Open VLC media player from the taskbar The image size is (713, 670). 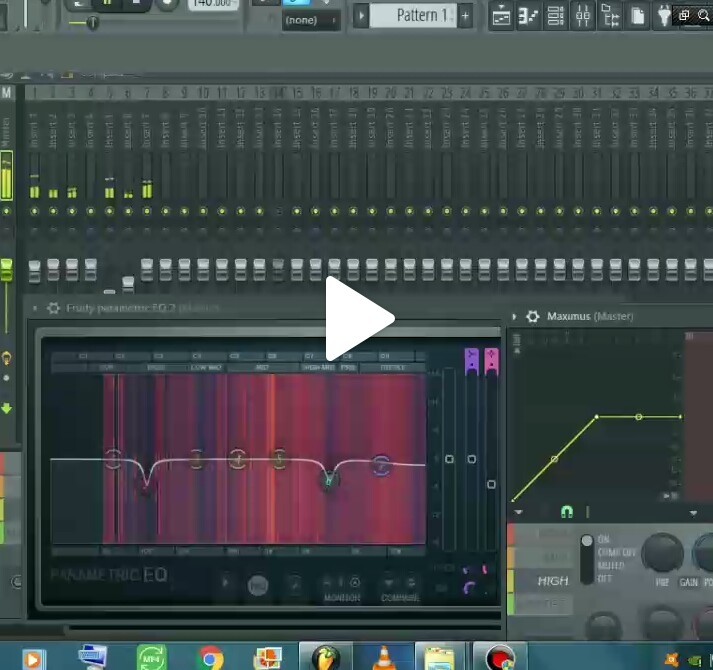click(384, 658)
